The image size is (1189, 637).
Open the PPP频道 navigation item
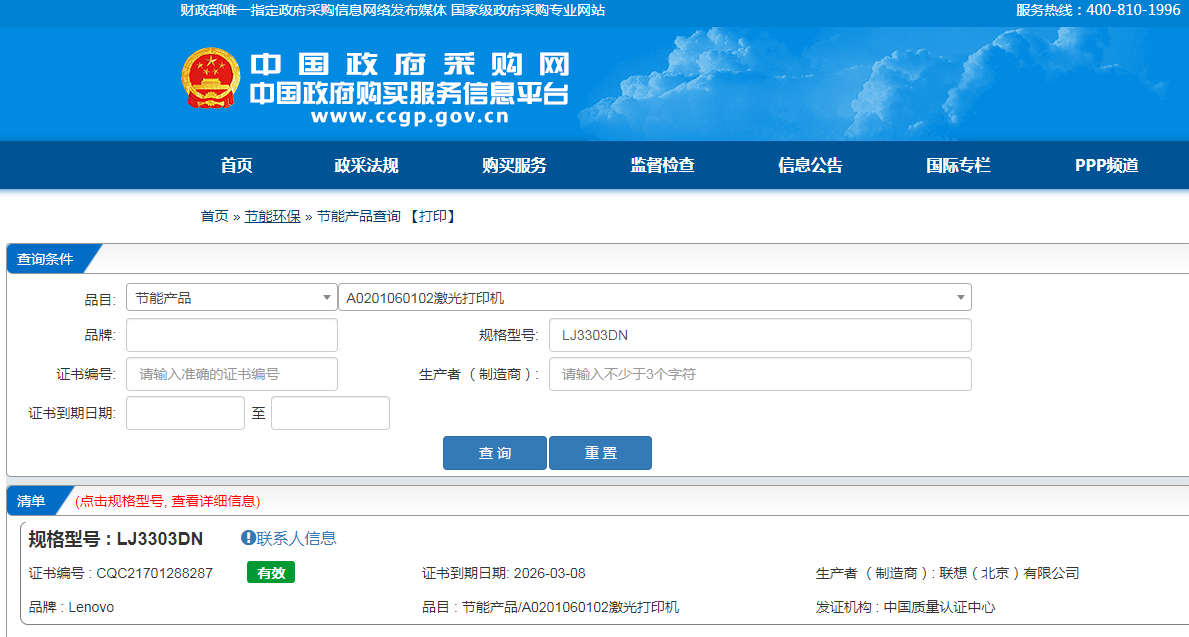pos(1106,165)
